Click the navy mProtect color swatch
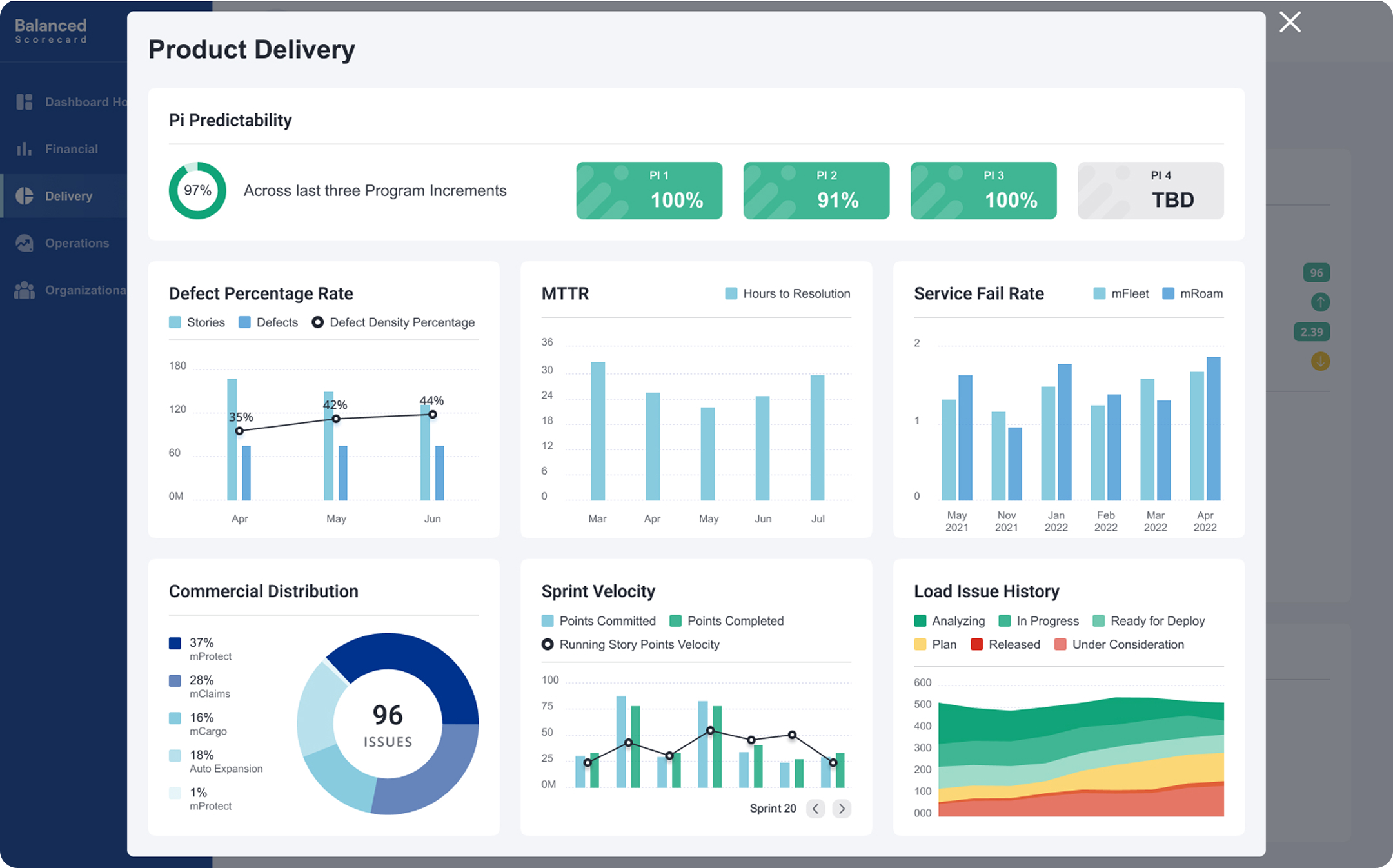Viewport: 1393px width, 868px height. click(173, 643)
